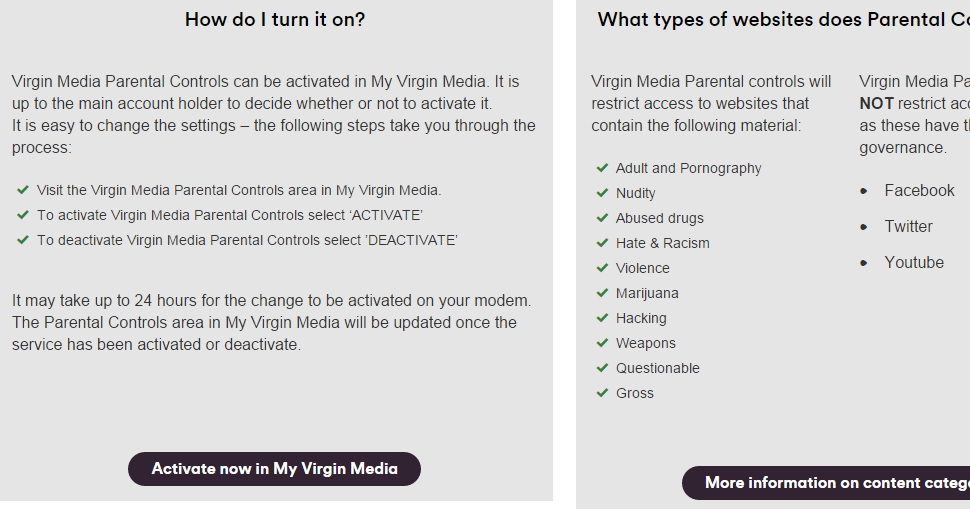Click the tick icon beside Questionable

[602, 368]
